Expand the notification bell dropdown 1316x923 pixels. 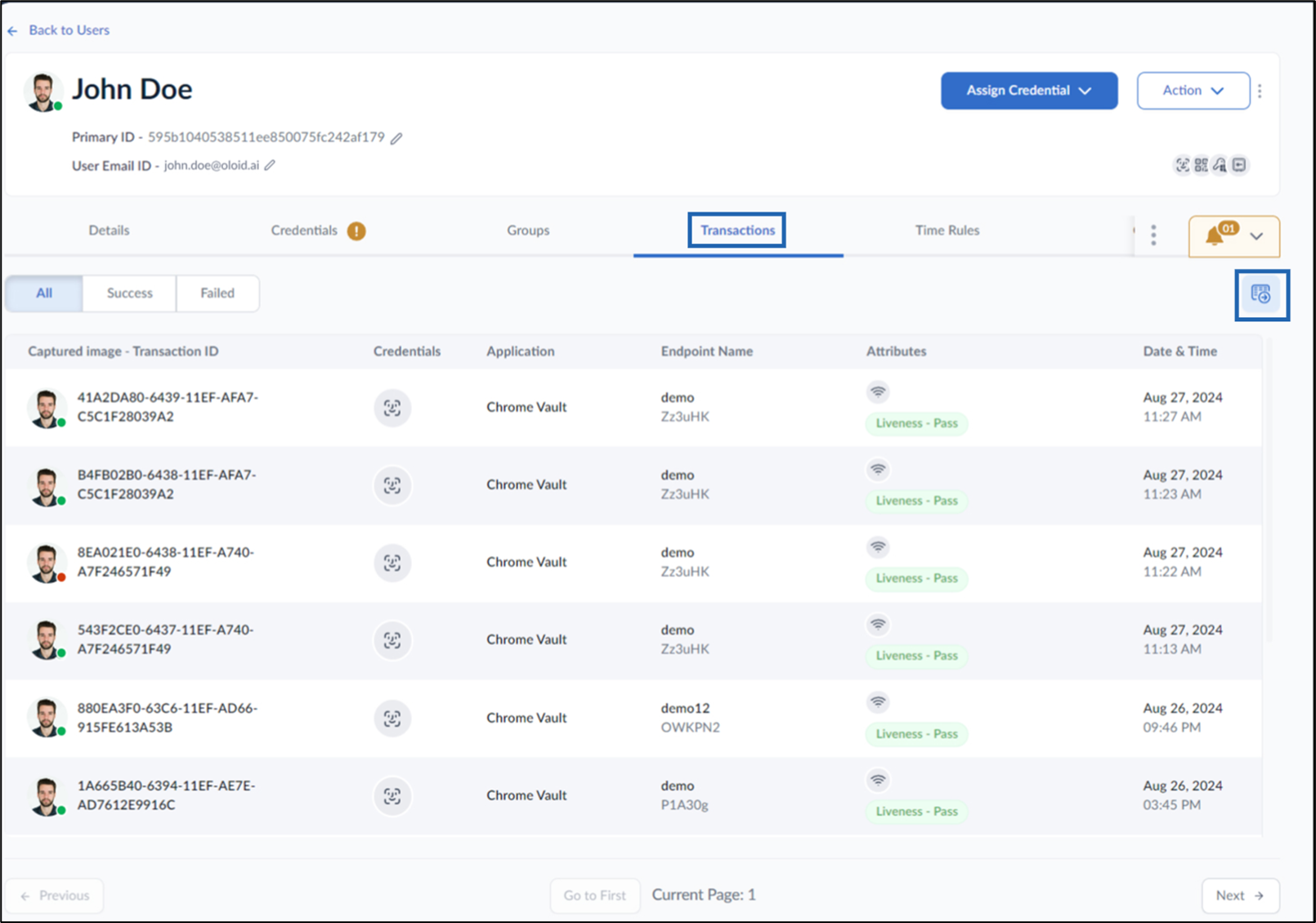point(1234,236)
